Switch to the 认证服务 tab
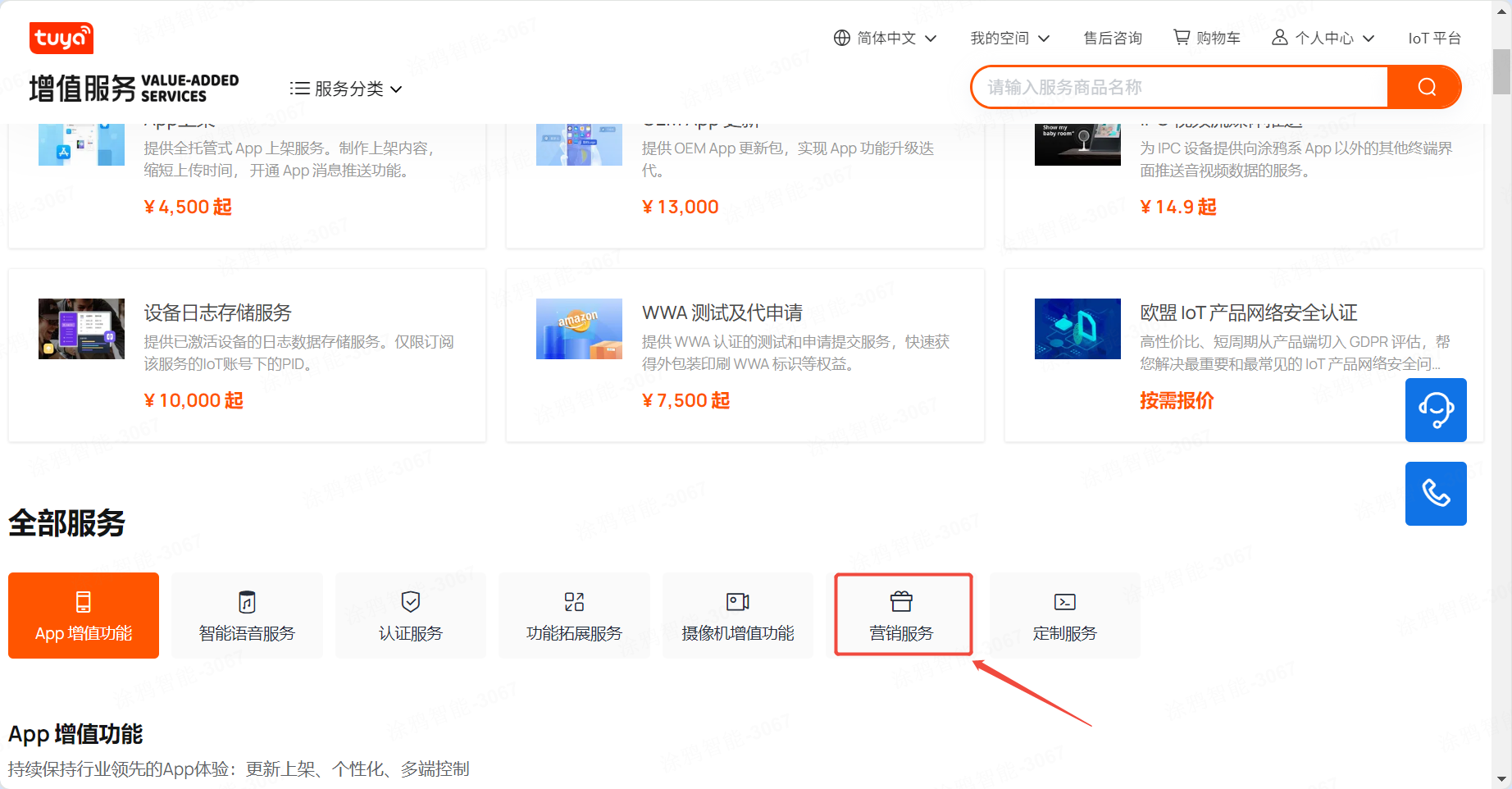The image size is (1512, 789). pos(411,615)
